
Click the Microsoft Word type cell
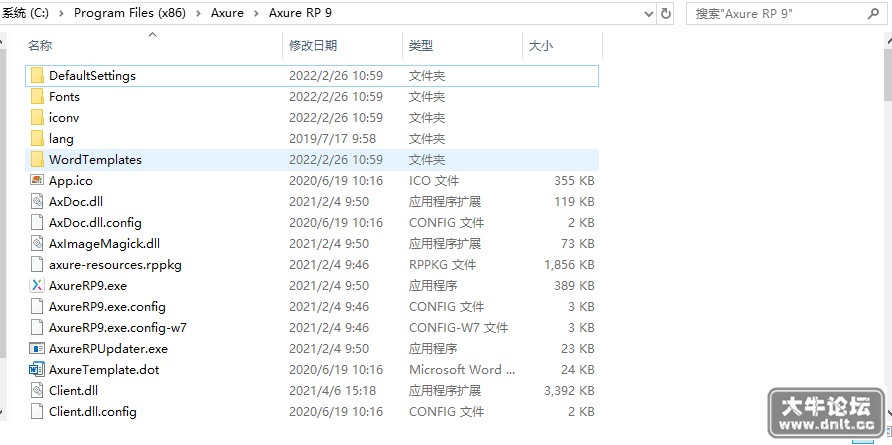(462, 369)
